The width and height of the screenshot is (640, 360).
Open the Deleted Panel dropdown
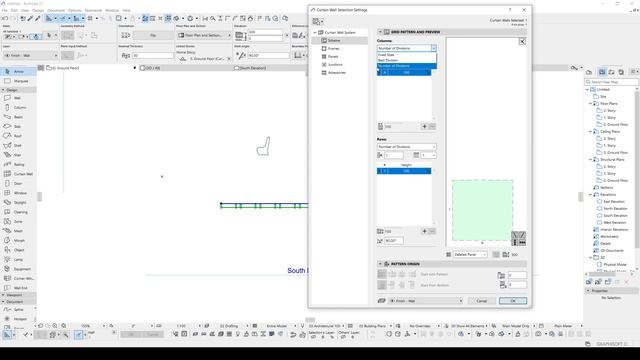click(470, 254)
